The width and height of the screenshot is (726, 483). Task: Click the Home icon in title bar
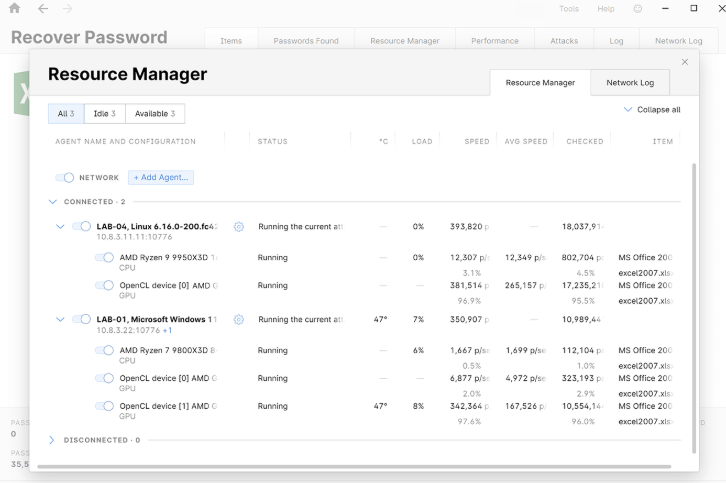(14, 9)
